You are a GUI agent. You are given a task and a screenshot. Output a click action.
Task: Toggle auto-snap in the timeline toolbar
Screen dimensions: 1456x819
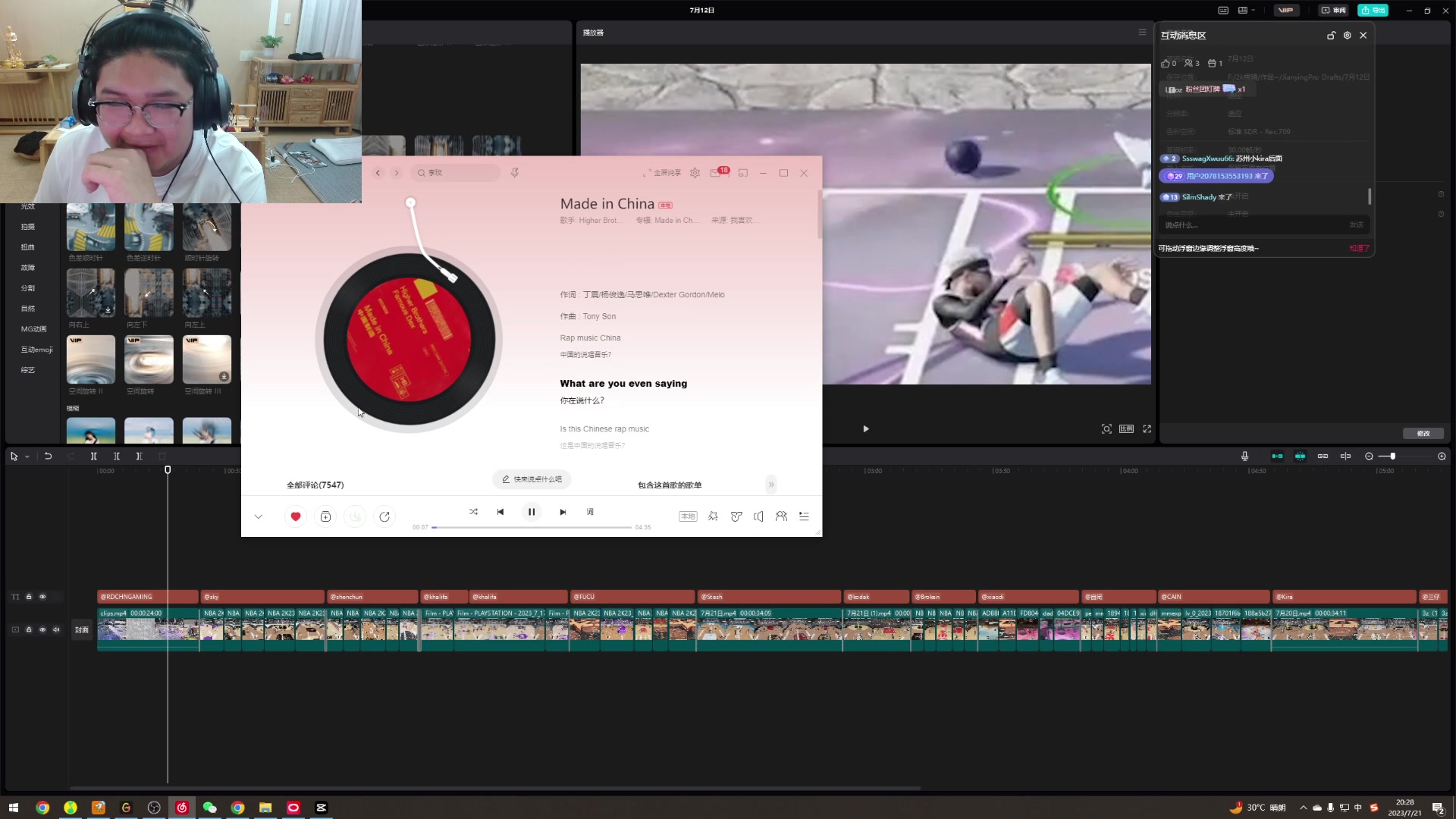[x=1300, y=457]
